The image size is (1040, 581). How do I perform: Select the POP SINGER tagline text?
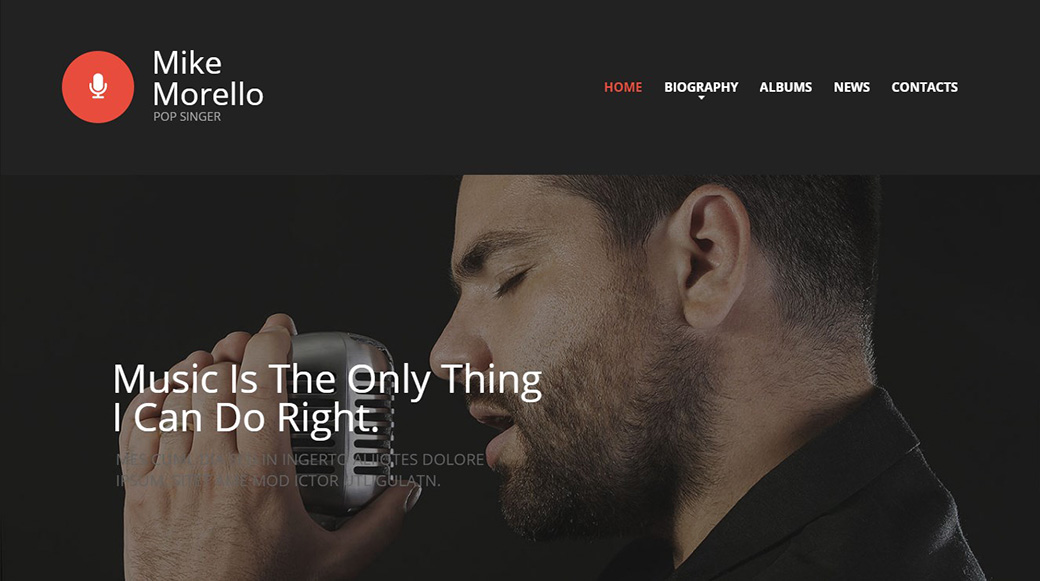click(x=187, y=117)
